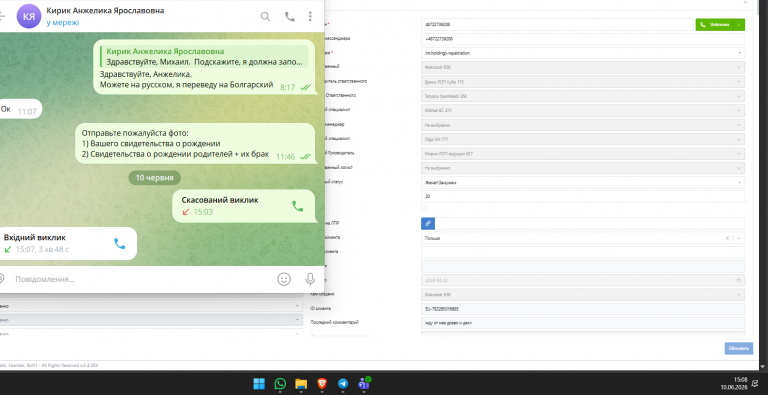The height and width of the screenshot is (395, 768).
Task: Open the quoted reply from Кирик Анжелика
Action: (x=204, y=57)
